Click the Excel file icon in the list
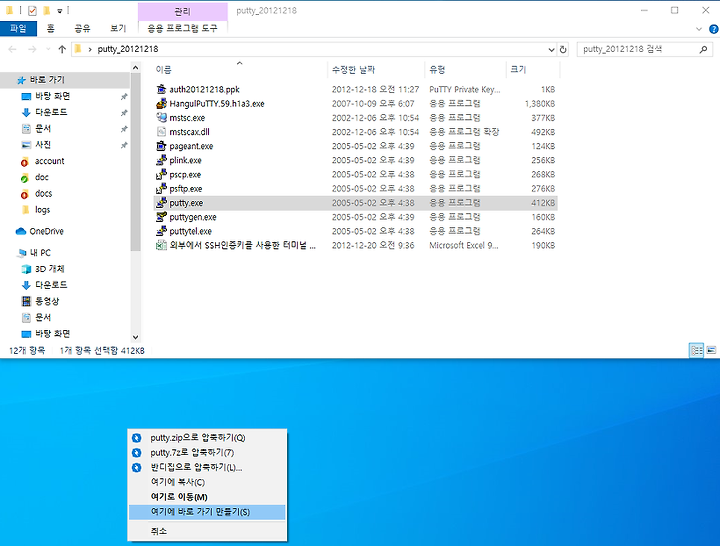The width and height of the screenshot is (720, 546). 161,245
